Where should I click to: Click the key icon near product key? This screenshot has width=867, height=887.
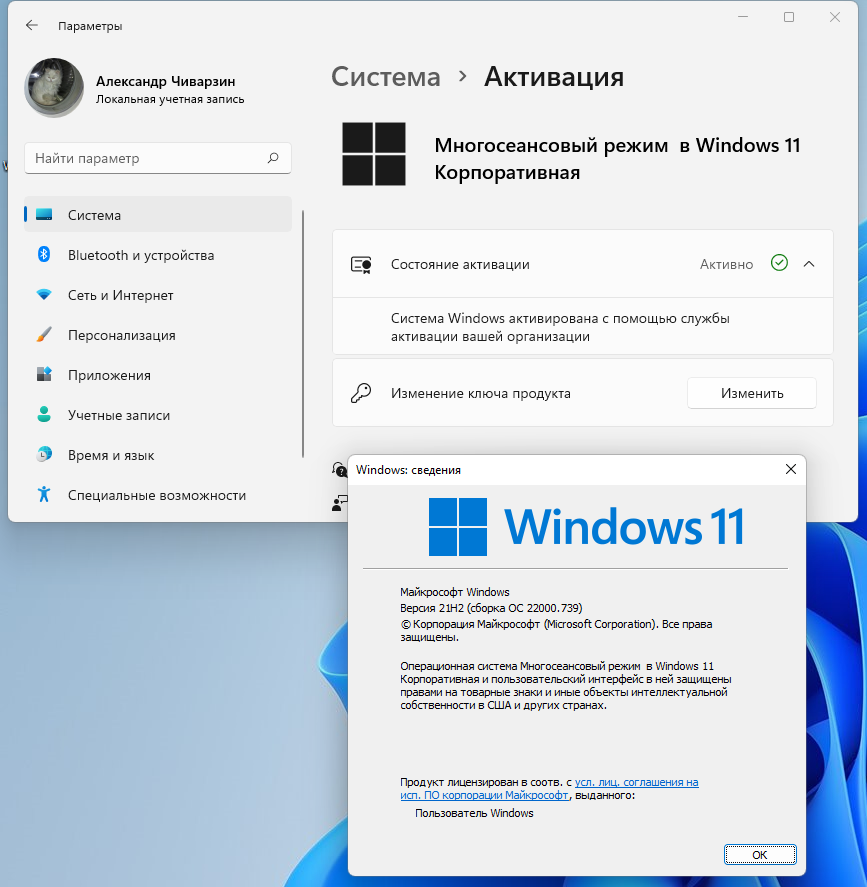[361, 393]
